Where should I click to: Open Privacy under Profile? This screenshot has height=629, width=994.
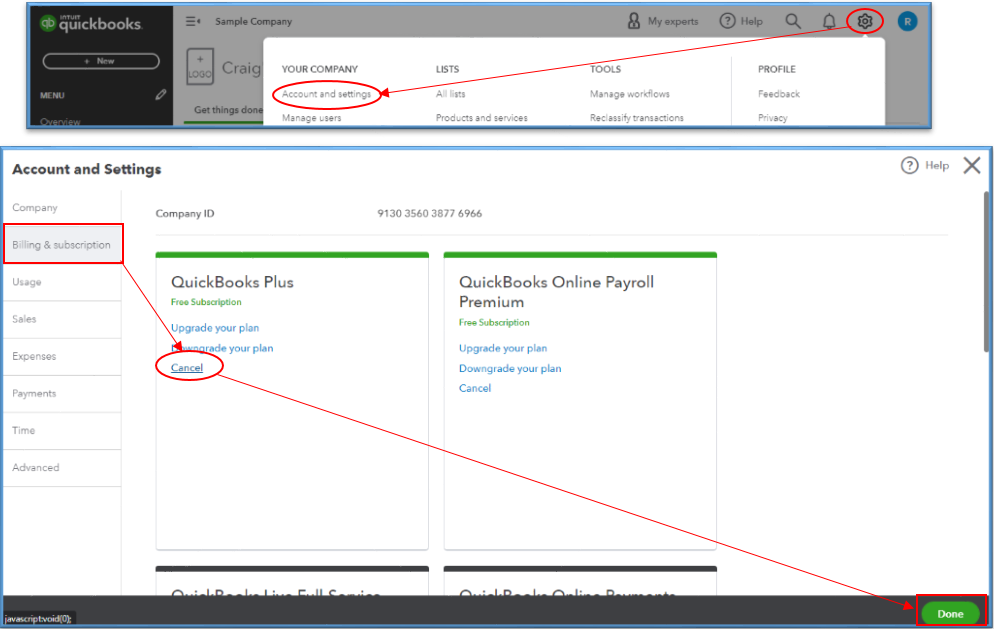pos(772,118)
